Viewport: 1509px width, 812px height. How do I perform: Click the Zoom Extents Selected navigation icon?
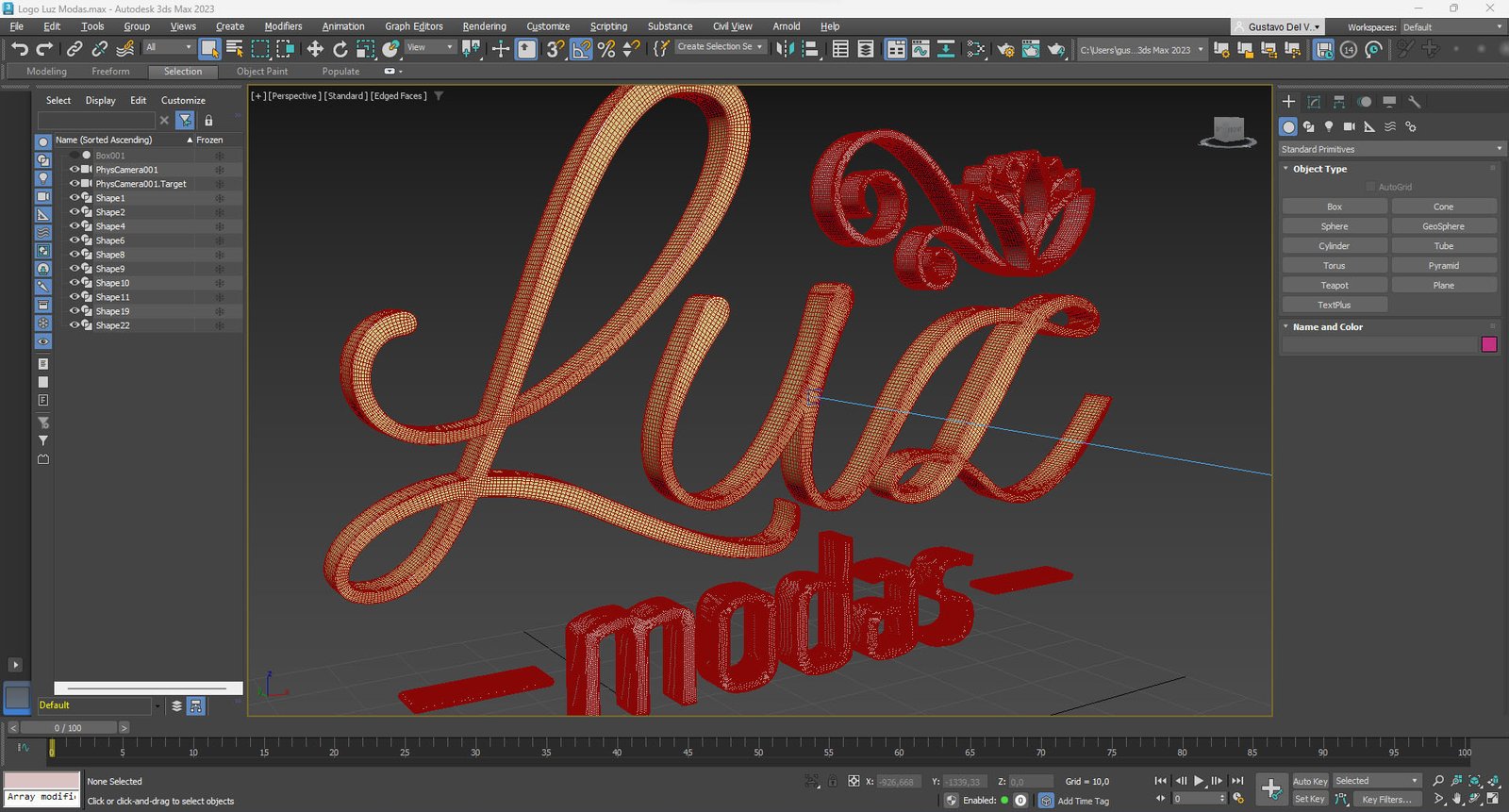(x=1475, y=781)
